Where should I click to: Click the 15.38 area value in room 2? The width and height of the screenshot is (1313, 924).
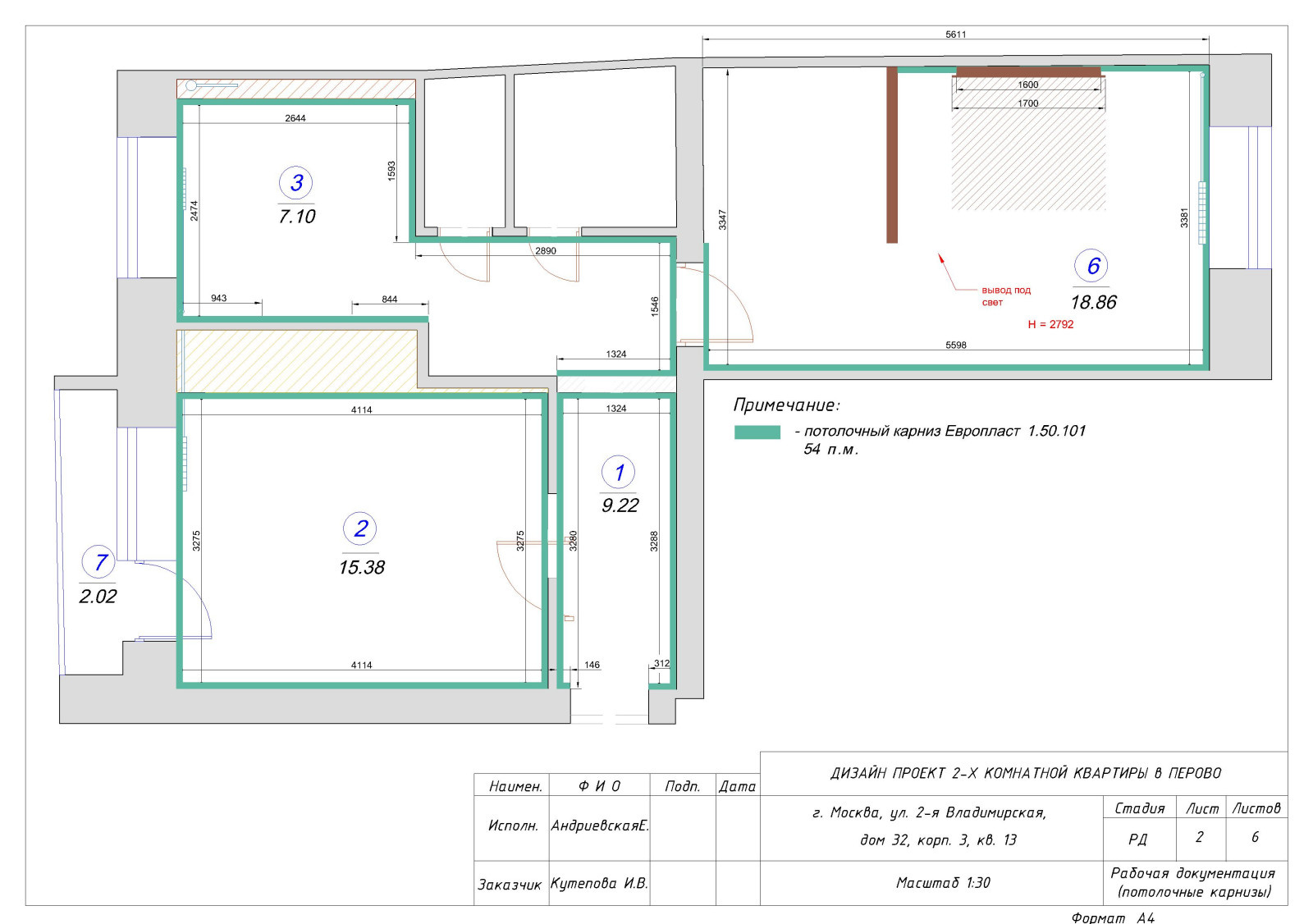point(362,567)
